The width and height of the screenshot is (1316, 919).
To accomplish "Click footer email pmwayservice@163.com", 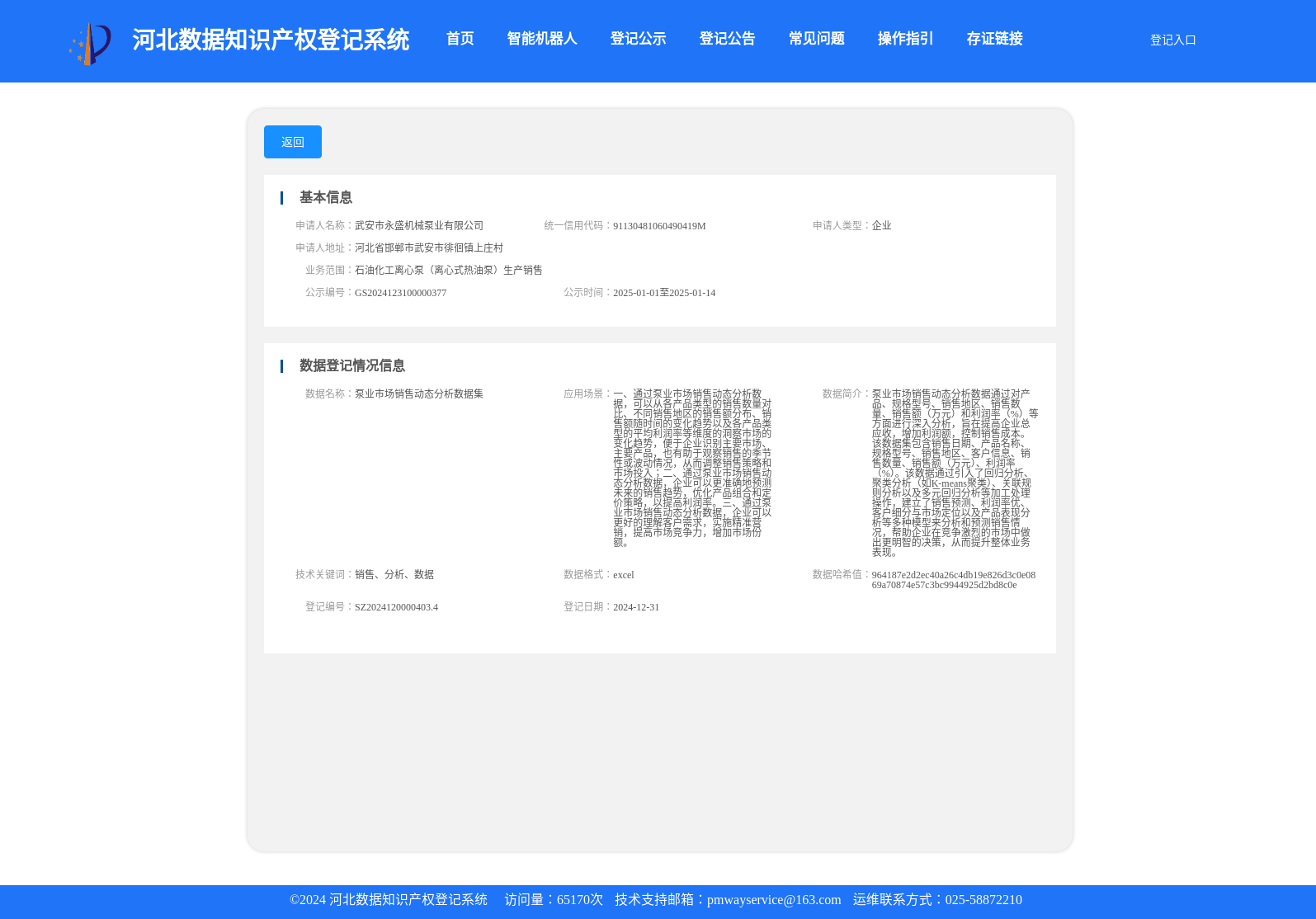I will tap(774, 900).
